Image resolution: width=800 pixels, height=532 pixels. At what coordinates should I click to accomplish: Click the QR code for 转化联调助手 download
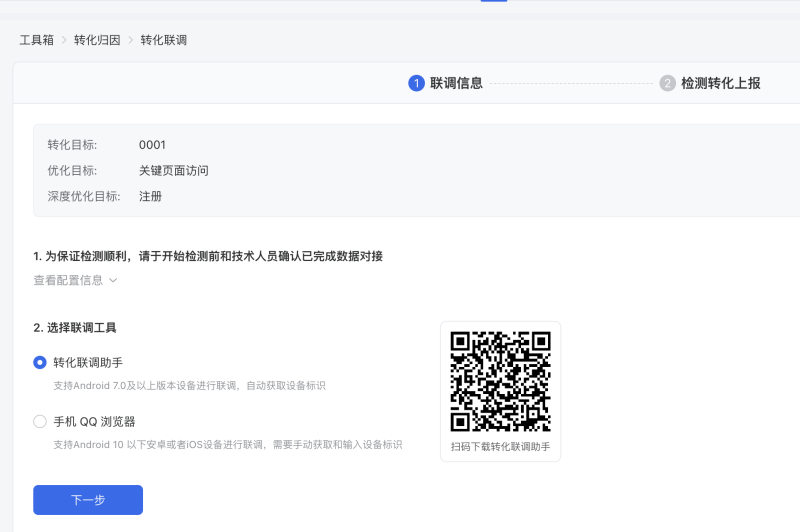click(x=501, y=382)
